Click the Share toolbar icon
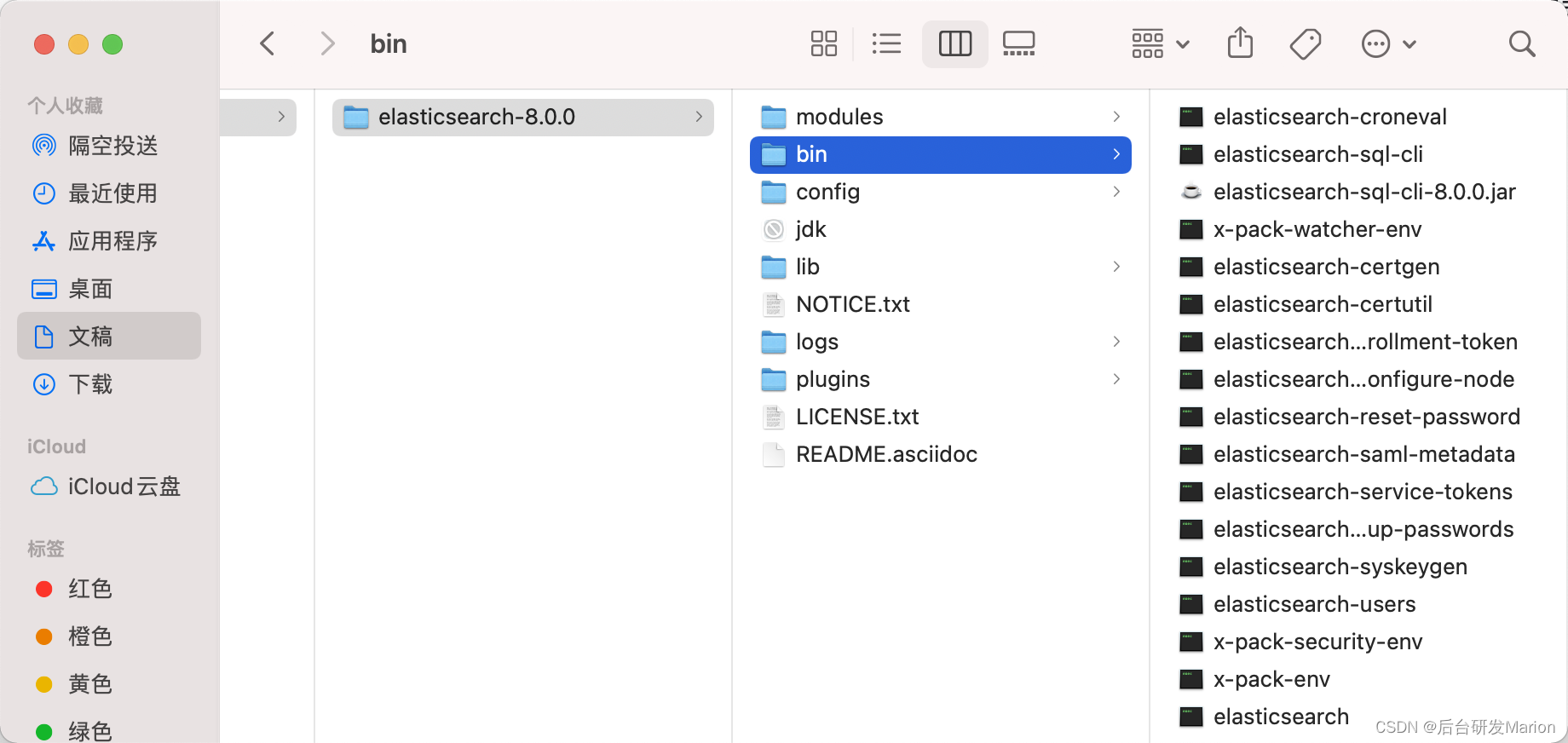 click(1240, 43)
